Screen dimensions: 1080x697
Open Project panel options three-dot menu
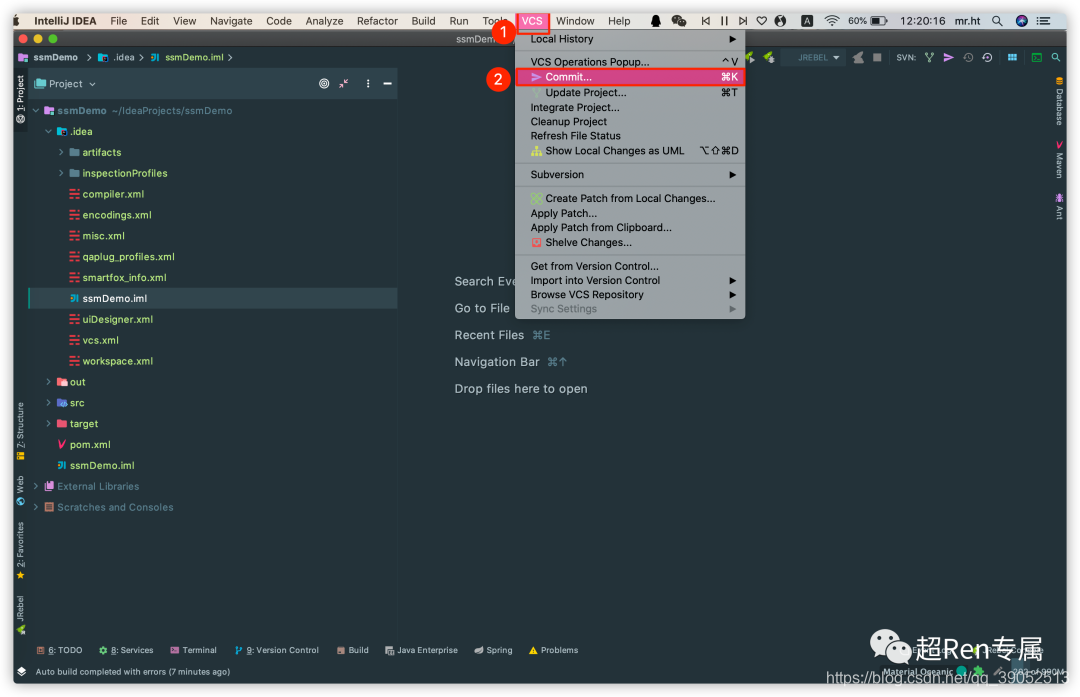click(x=368, y=83)
